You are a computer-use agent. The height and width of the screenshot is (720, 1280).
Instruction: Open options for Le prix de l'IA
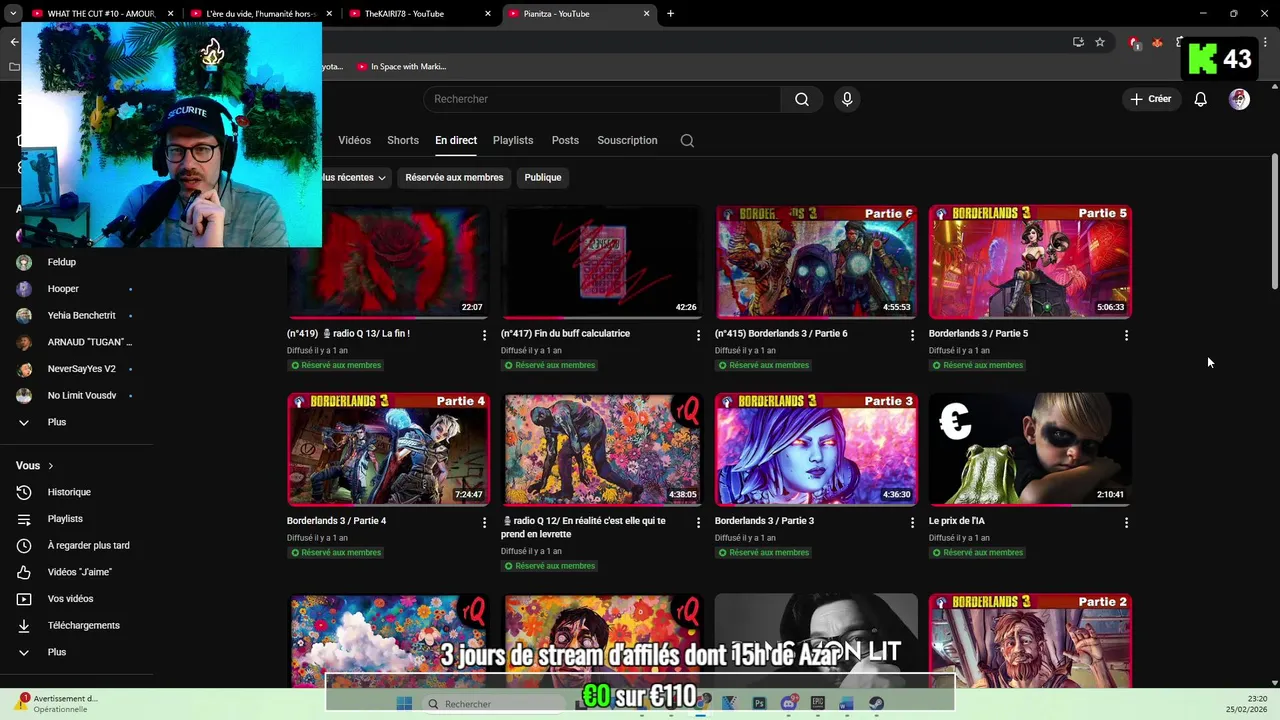tap(1126, 522)
